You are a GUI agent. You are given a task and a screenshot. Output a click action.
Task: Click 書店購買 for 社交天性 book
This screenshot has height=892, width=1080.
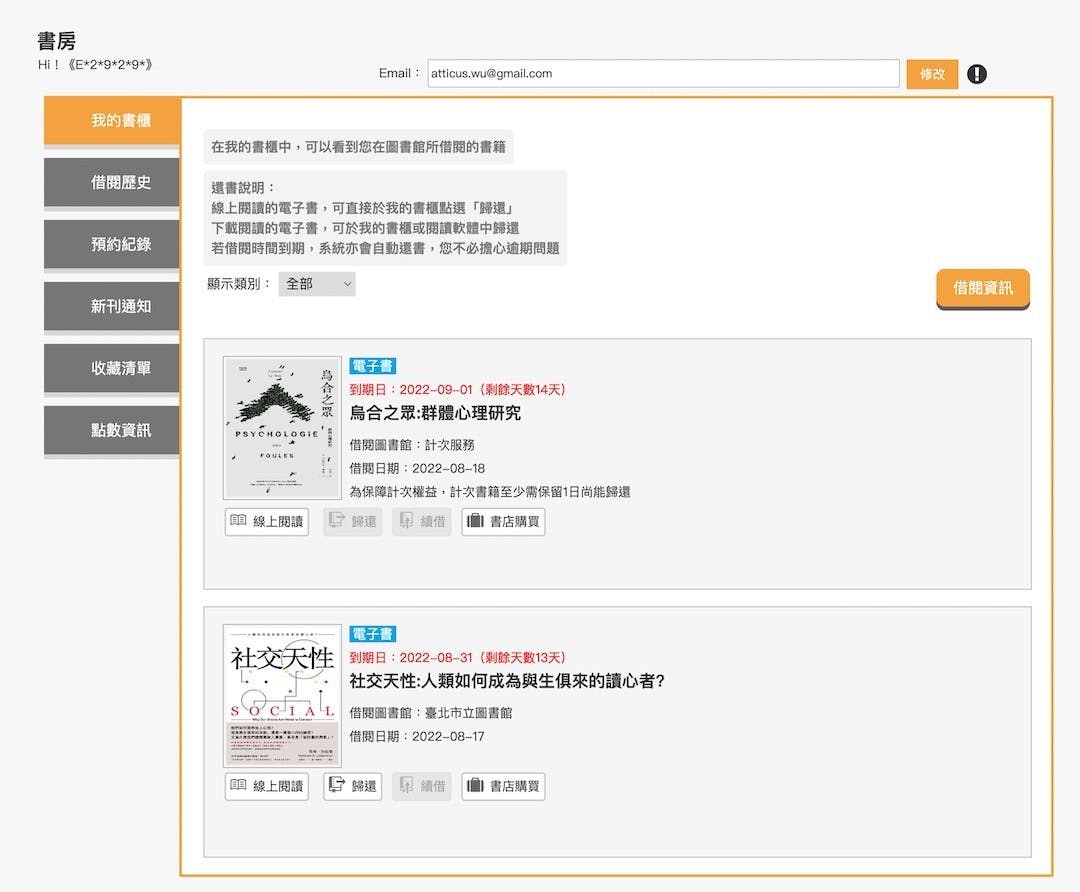[503, 786]
